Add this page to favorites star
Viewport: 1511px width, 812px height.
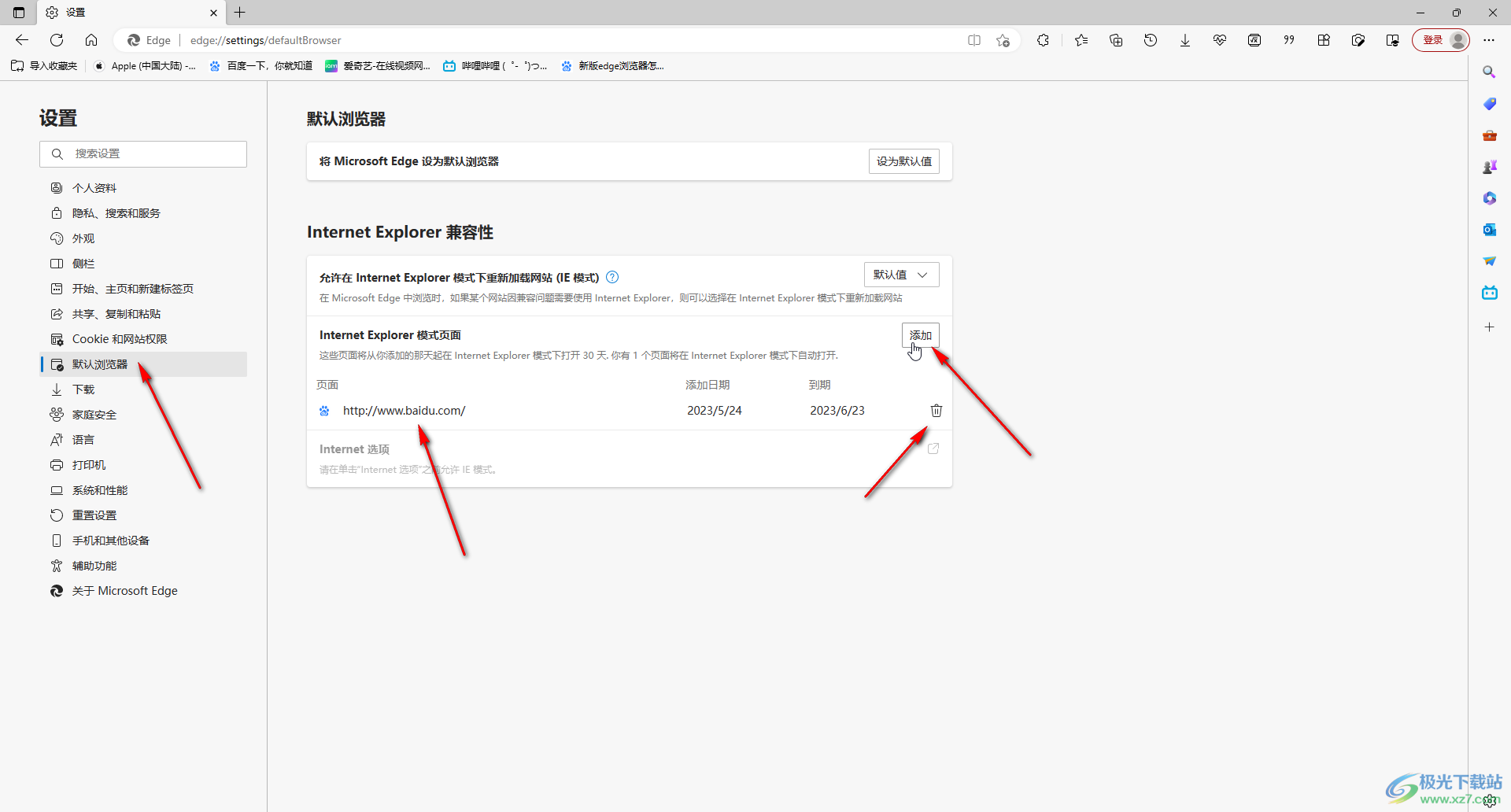(1003, 40)
